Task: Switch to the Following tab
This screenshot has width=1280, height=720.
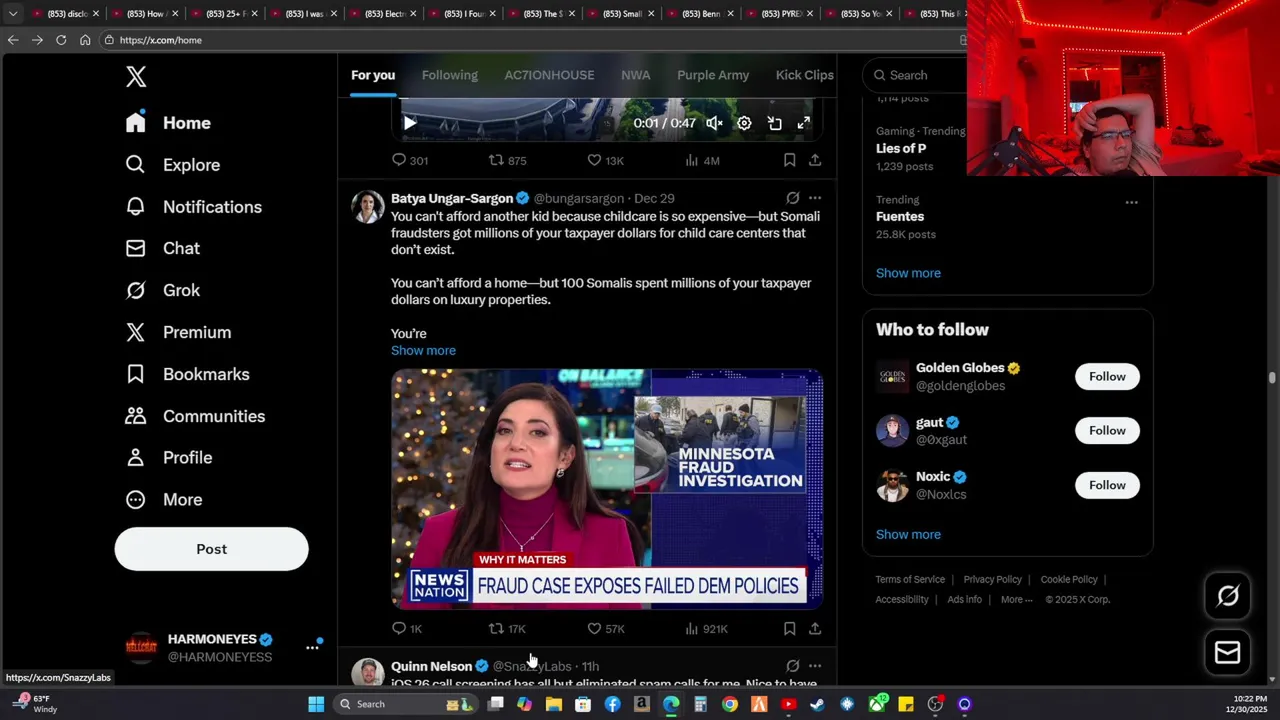Action: click(x=449, y=75)
